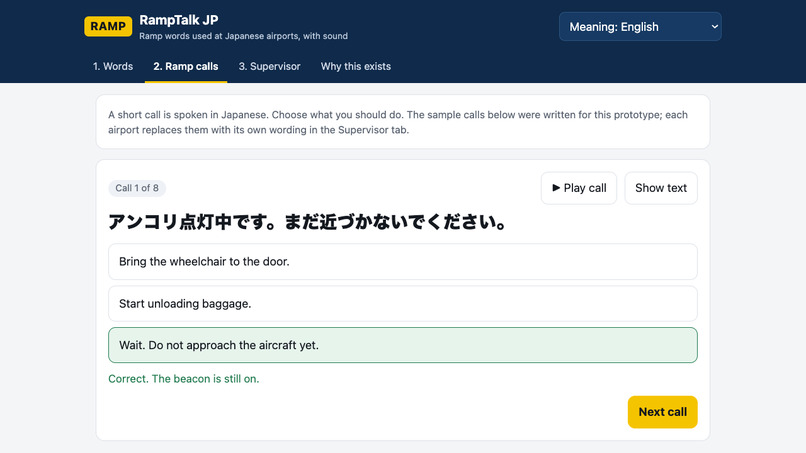Click the yellow RAMP logo badge
The height and width of the screenshot is (453, 806).
[108, 26]
